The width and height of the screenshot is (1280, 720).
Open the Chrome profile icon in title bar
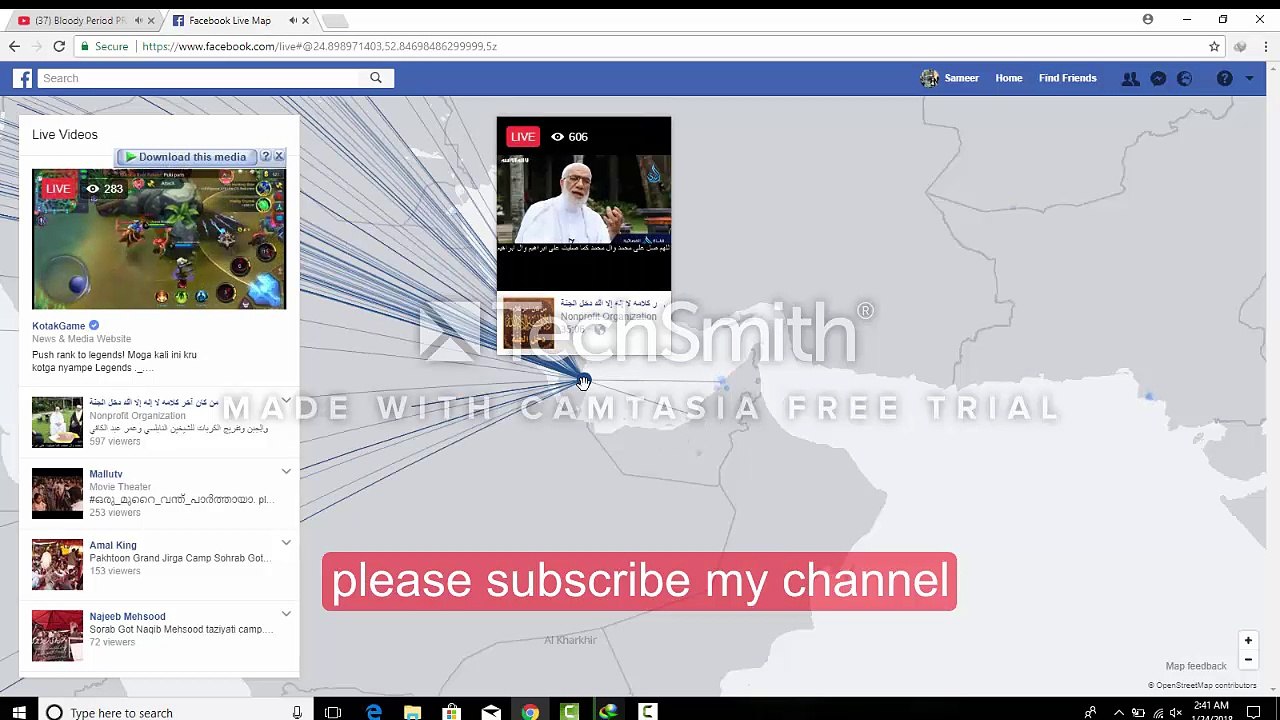(1148, 19)
